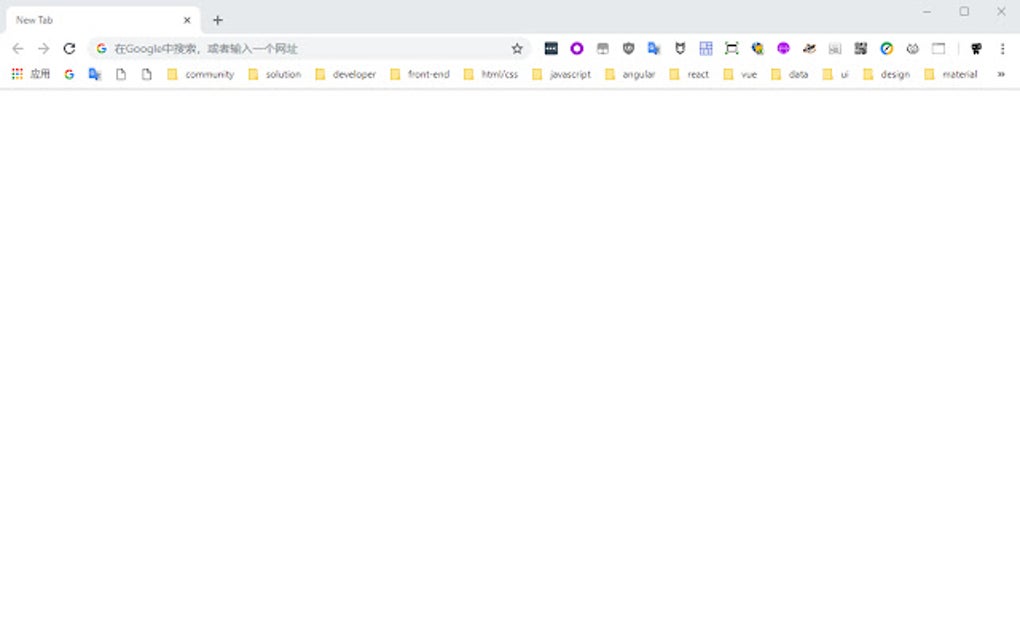Open Chrome's three-dot menu
Image resolution: width=1020 pixels, height=638 pixels.
tap(1003, 47)
